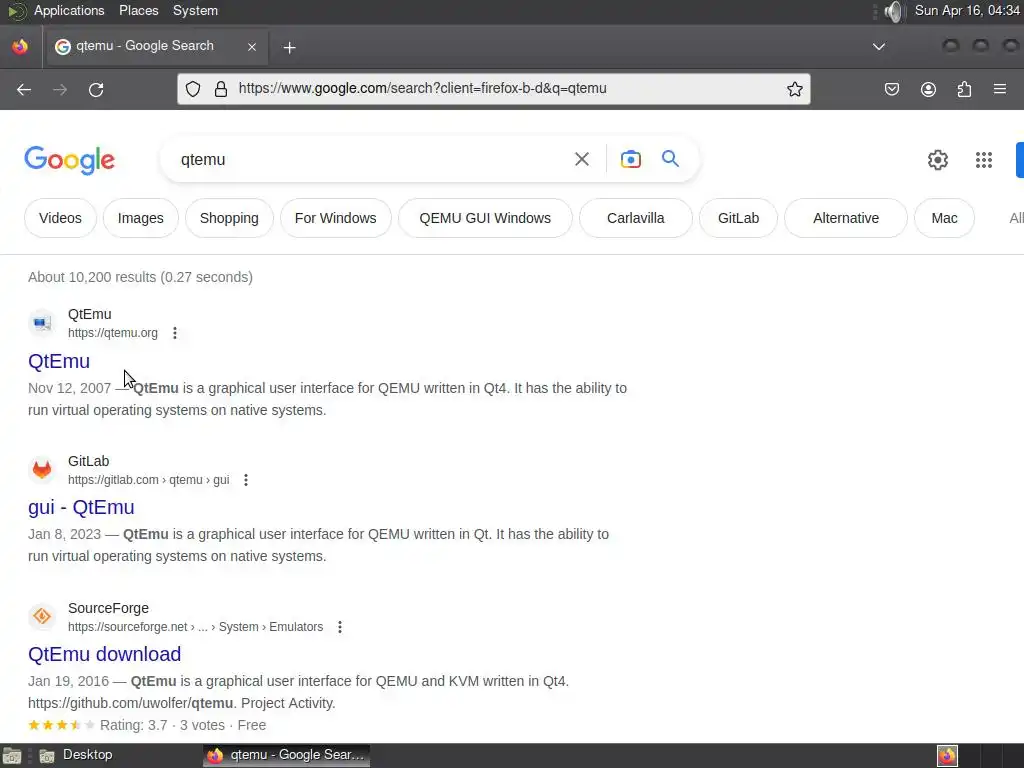Screen dimensions: 1024x768
Task: Click into the Google search field
Action: coord(366,159)
